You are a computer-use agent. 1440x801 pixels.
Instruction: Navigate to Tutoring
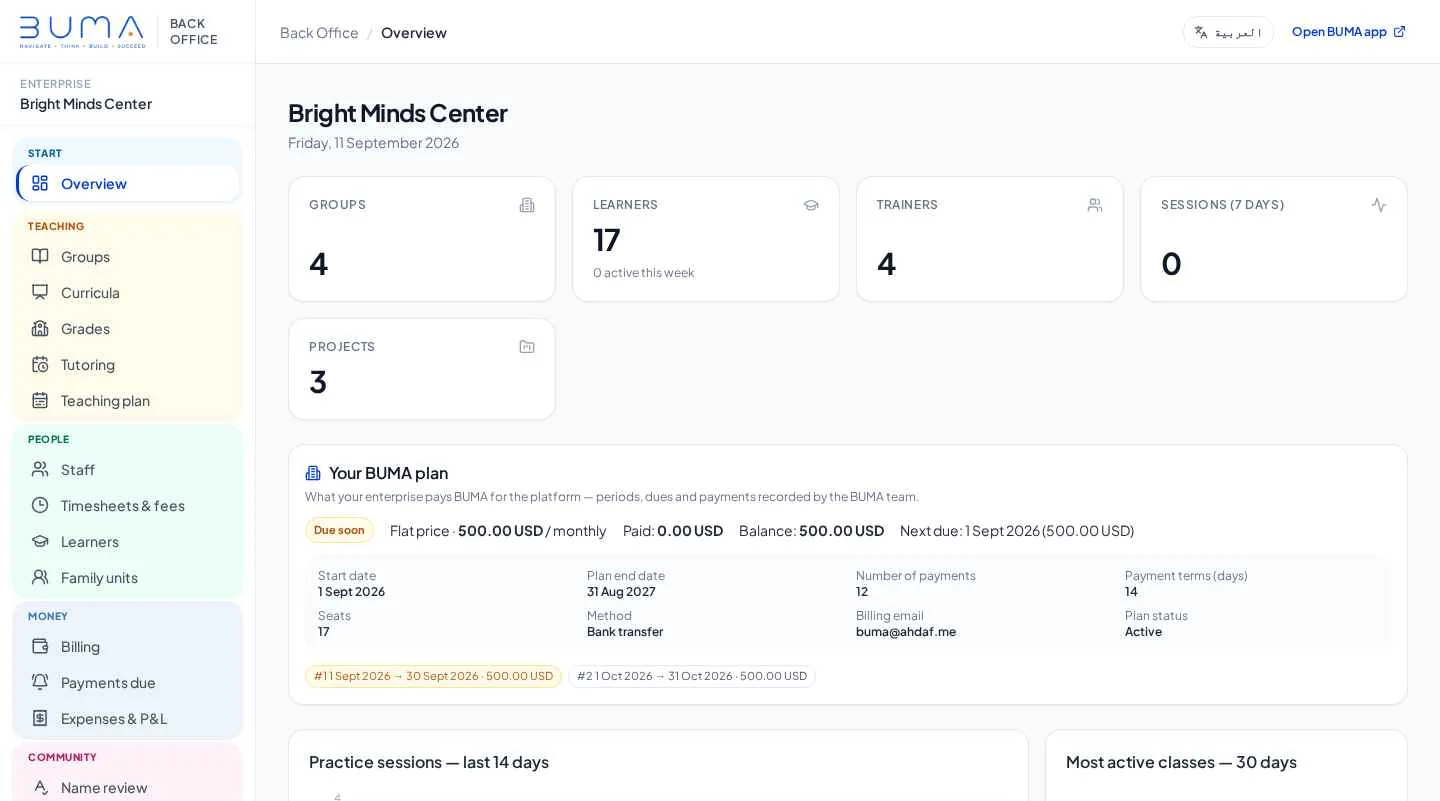point(128,364)
